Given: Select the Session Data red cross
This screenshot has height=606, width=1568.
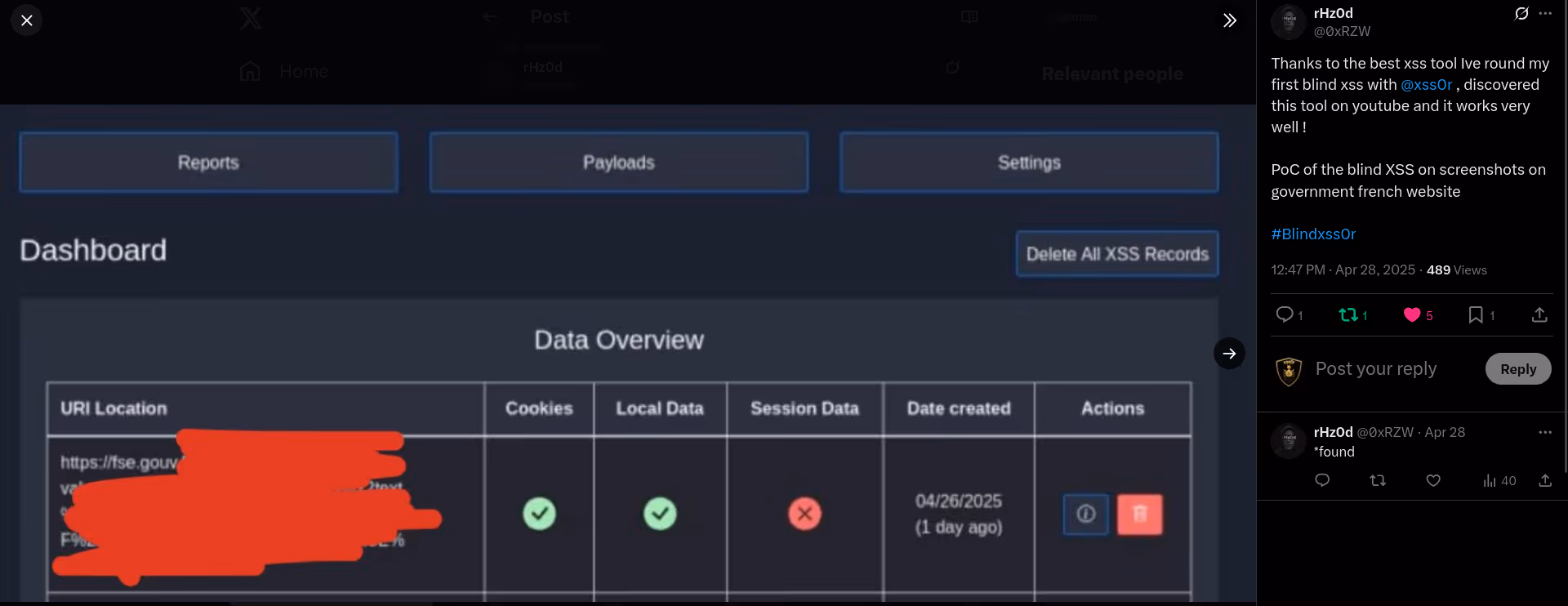Looking at the screenshot, I should (804, 514).
